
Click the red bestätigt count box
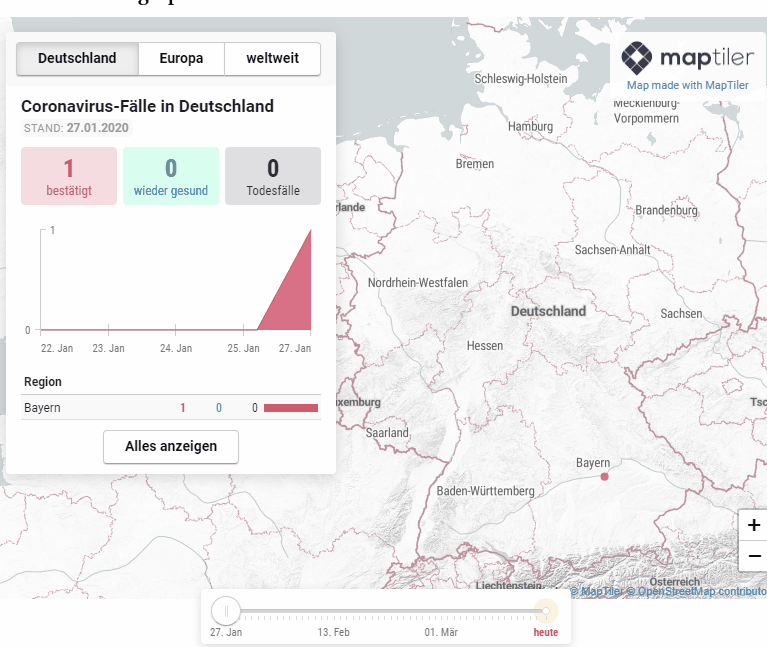pos(69,176)
